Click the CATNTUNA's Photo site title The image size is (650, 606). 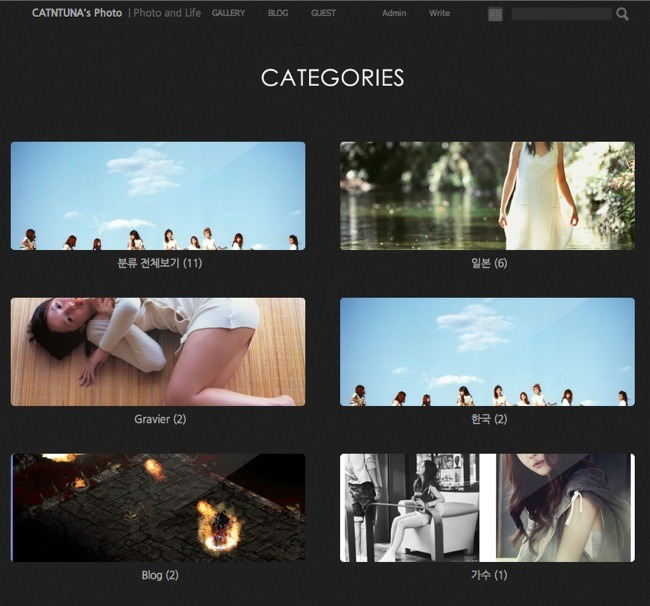coord(77,13)
